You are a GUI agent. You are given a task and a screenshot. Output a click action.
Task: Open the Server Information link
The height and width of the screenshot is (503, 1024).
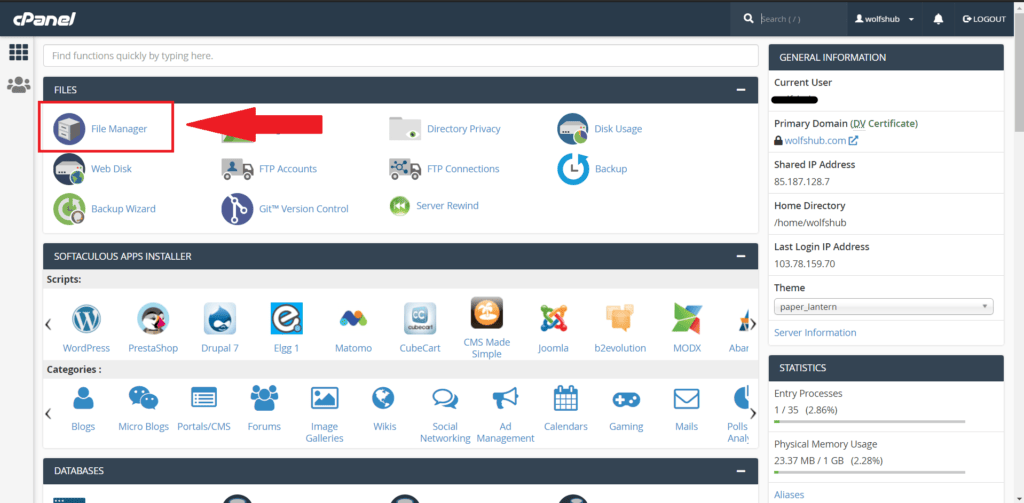815,332
